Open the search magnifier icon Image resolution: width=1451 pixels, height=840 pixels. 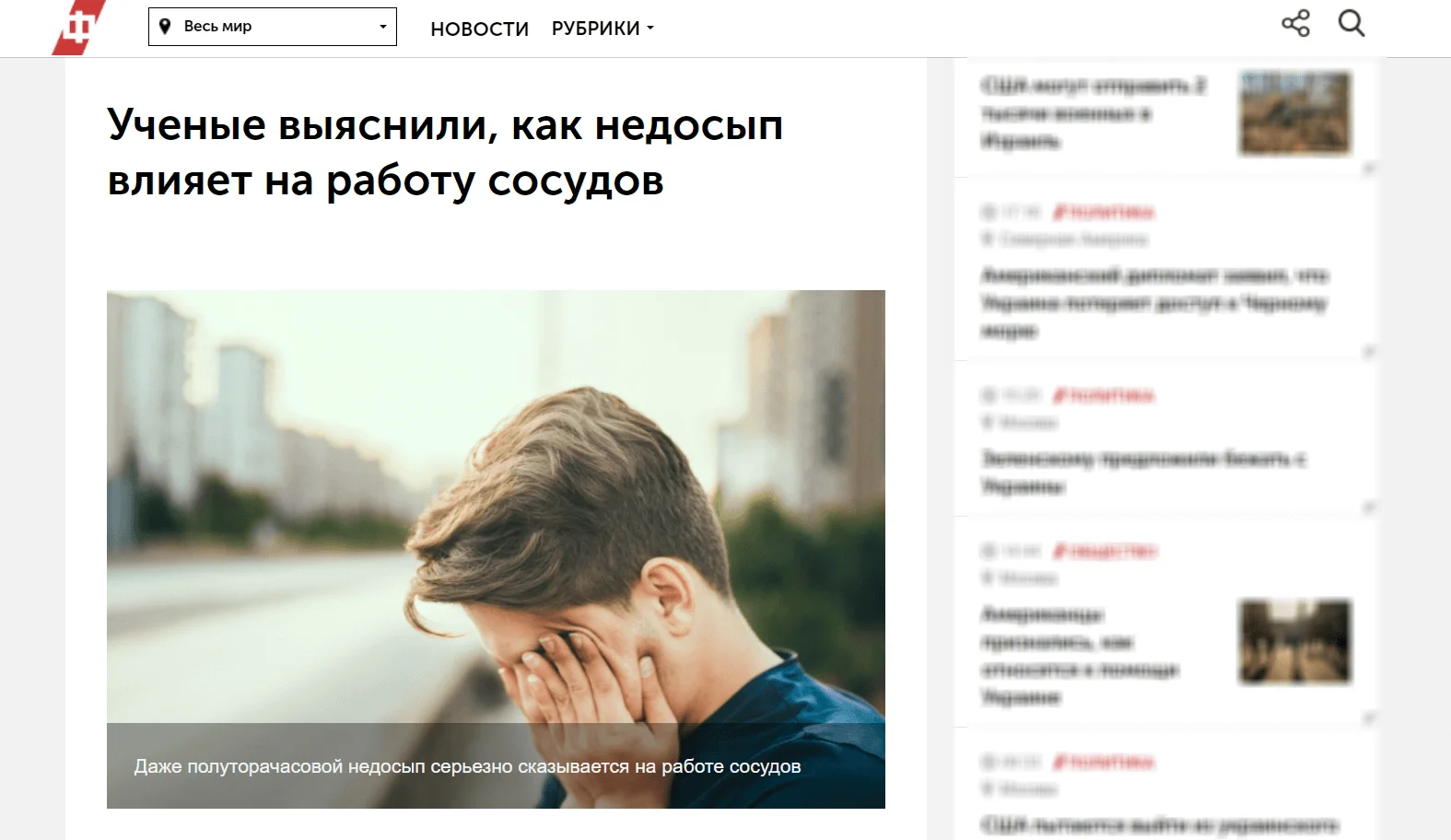click(x=1352, y=23)
